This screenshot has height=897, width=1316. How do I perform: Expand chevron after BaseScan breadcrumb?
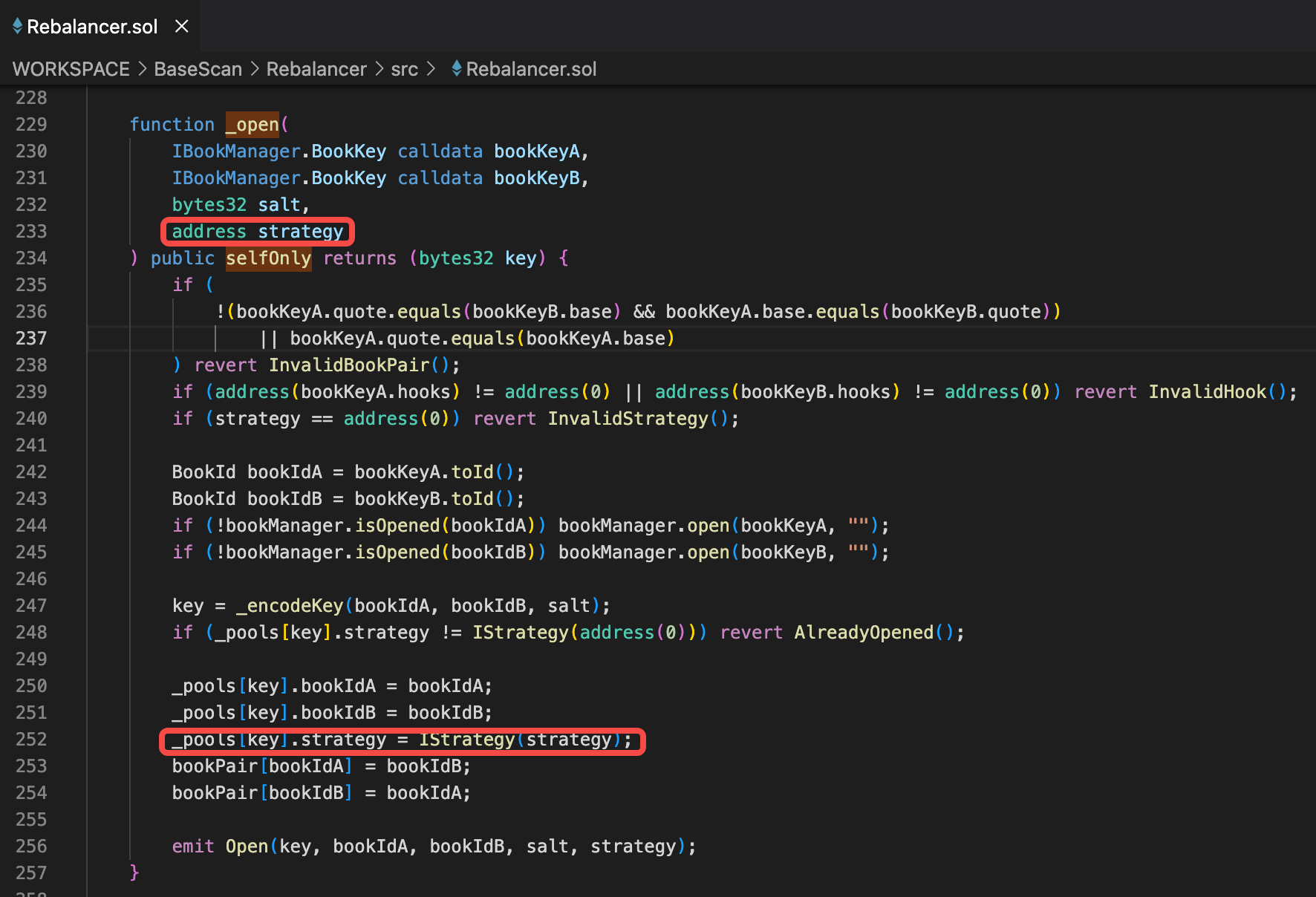[x=255, y=69]
